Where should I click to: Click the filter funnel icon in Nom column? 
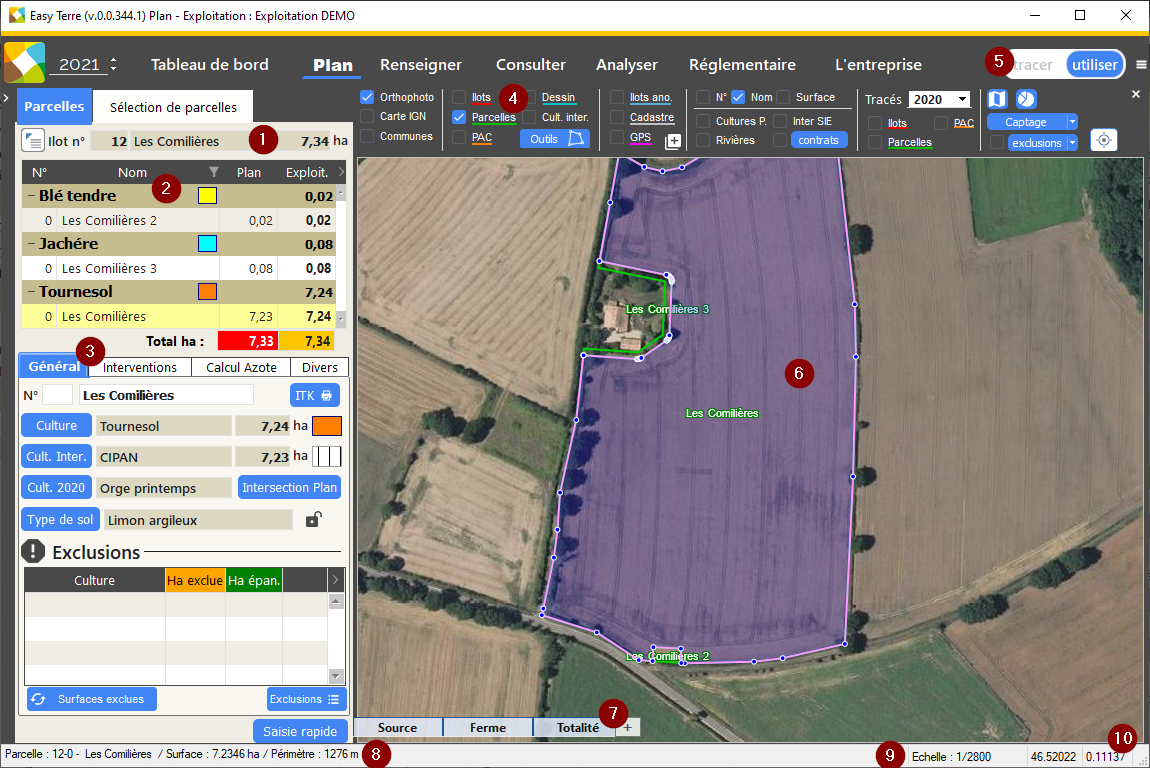click(x=213, y=172)
